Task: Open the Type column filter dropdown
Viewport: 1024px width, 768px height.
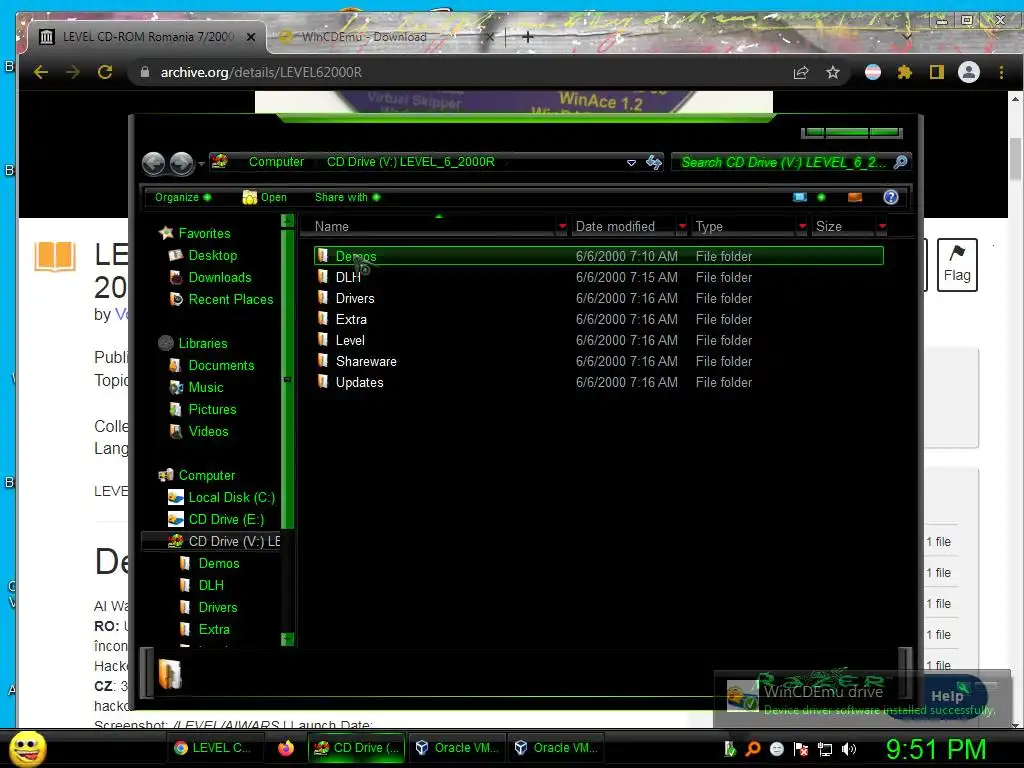Action: [x=803, y=227]
